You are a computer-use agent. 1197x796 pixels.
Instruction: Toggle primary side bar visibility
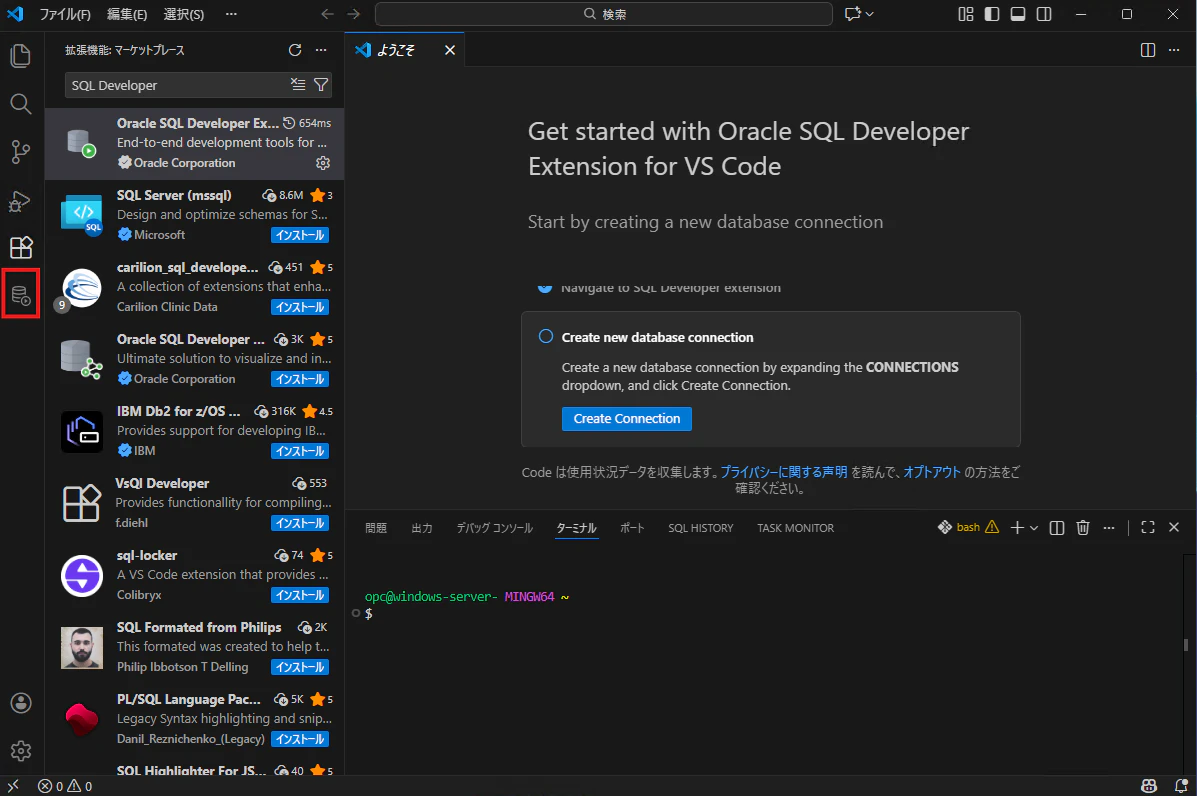tap(992, 14)
